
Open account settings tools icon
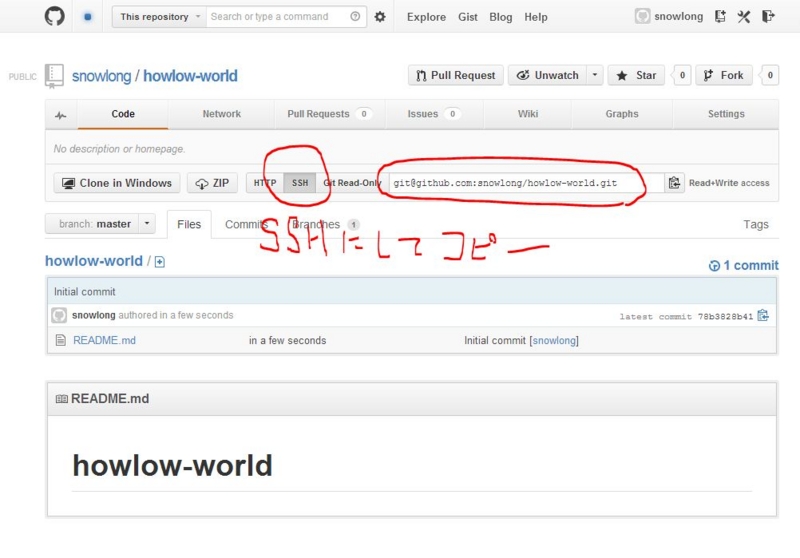(x=744, y=16)
